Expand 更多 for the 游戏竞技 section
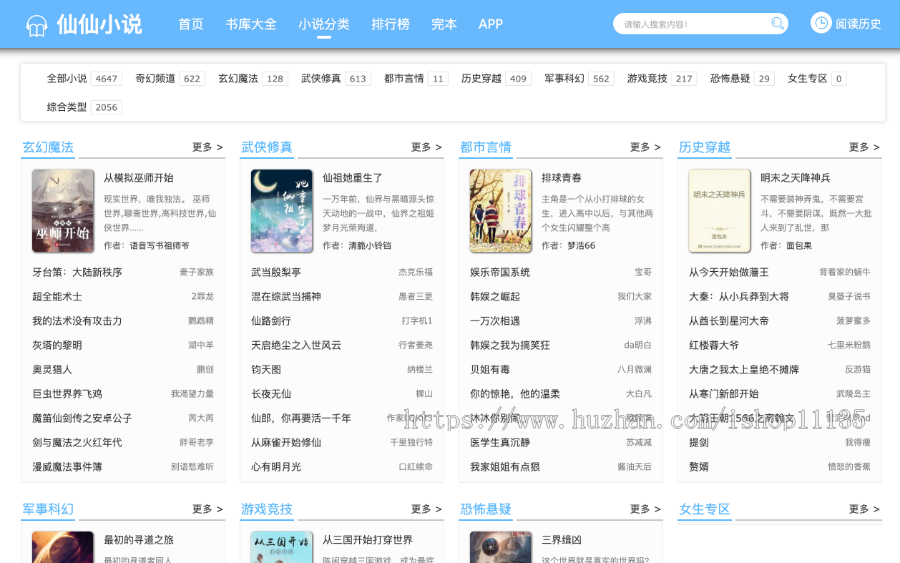 426,509
